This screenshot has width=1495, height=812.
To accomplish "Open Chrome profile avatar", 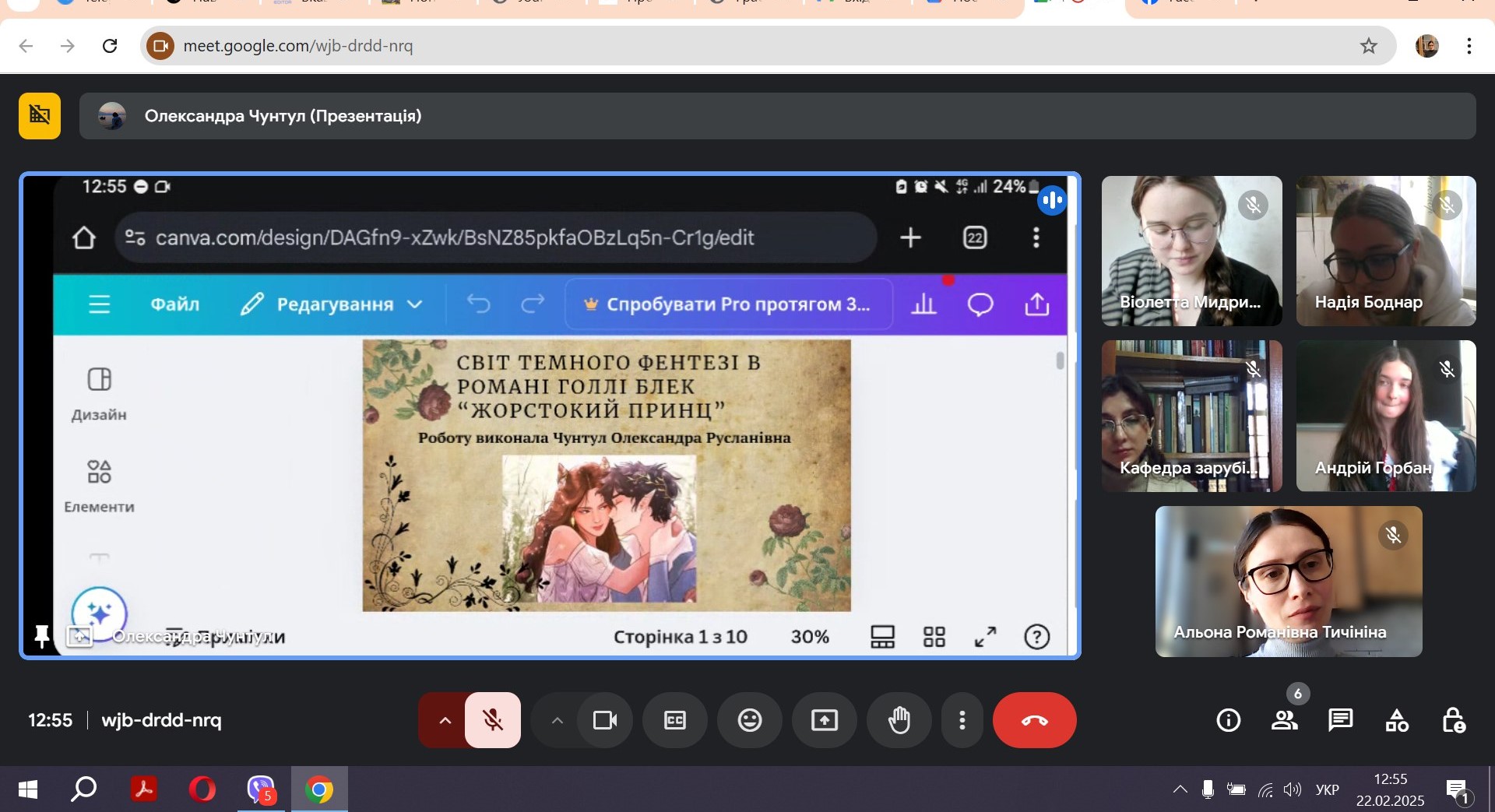I will [x=1427, y=46].
